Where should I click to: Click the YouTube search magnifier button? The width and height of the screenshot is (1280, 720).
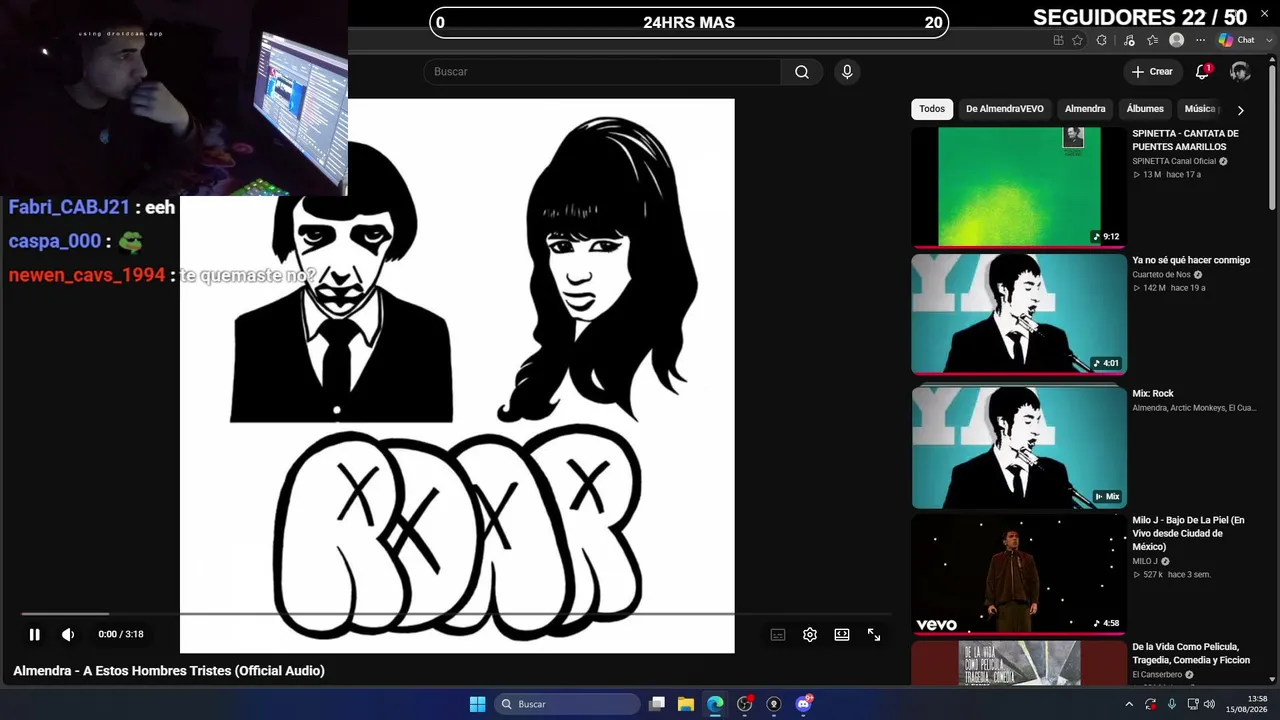pyautogui.click(x=802, y=72)
